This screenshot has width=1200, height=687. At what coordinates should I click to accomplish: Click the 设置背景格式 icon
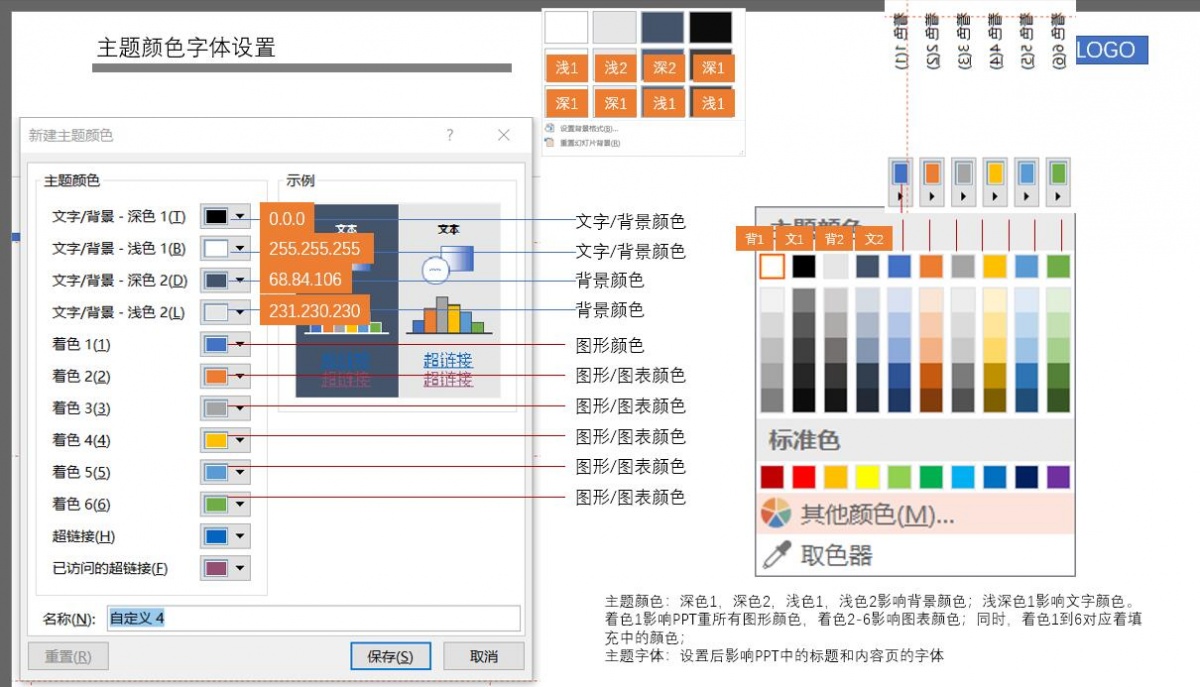click(x=551, y=128)
